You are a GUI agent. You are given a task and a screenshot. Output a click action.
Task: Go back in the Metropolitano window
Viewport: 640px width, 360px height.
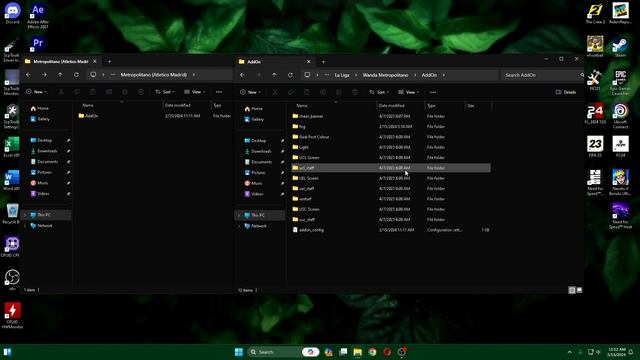coord(28,75)
